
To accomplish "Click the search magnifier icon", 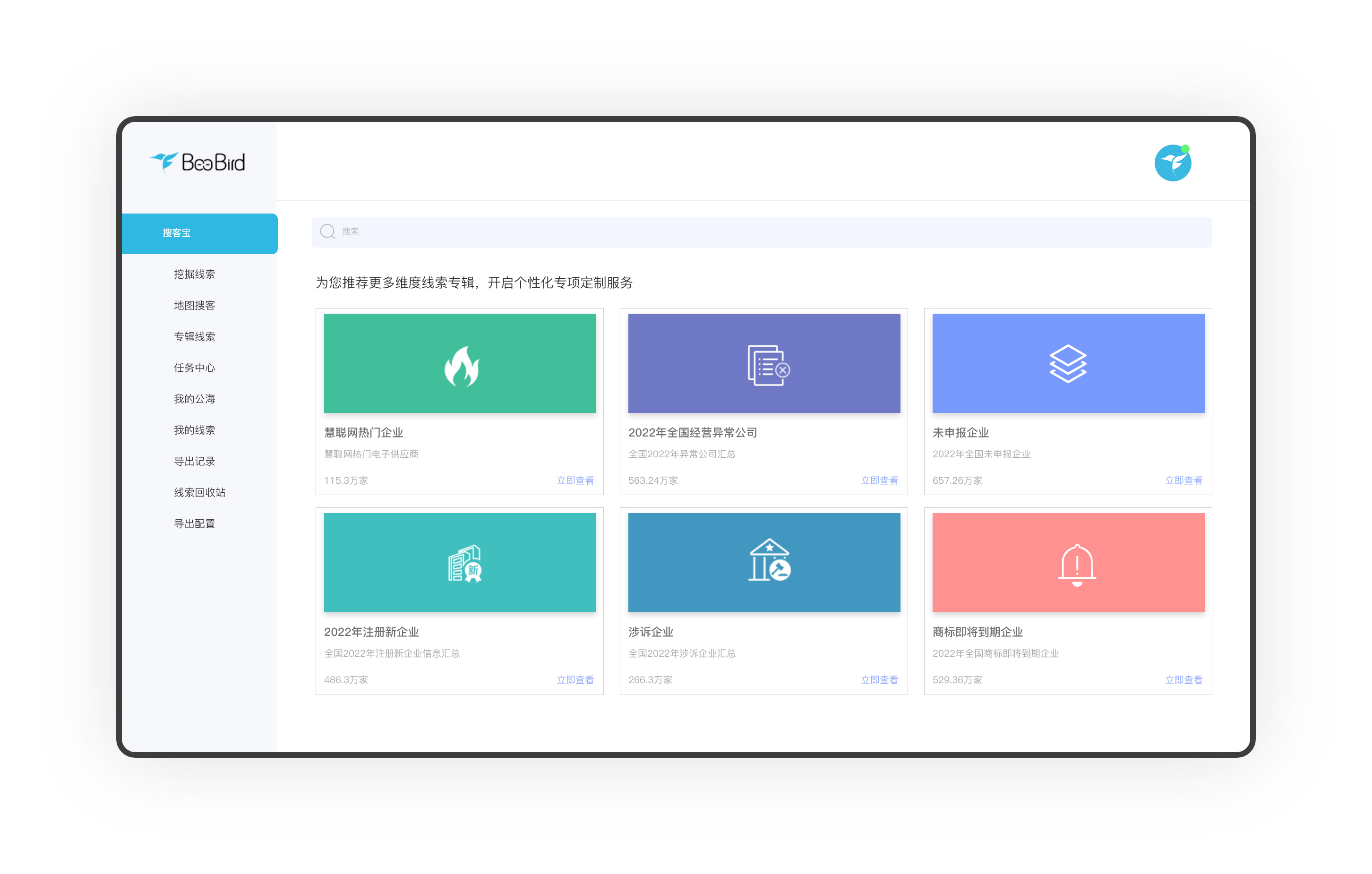I will pyautogui.click(x=327, y=231).
